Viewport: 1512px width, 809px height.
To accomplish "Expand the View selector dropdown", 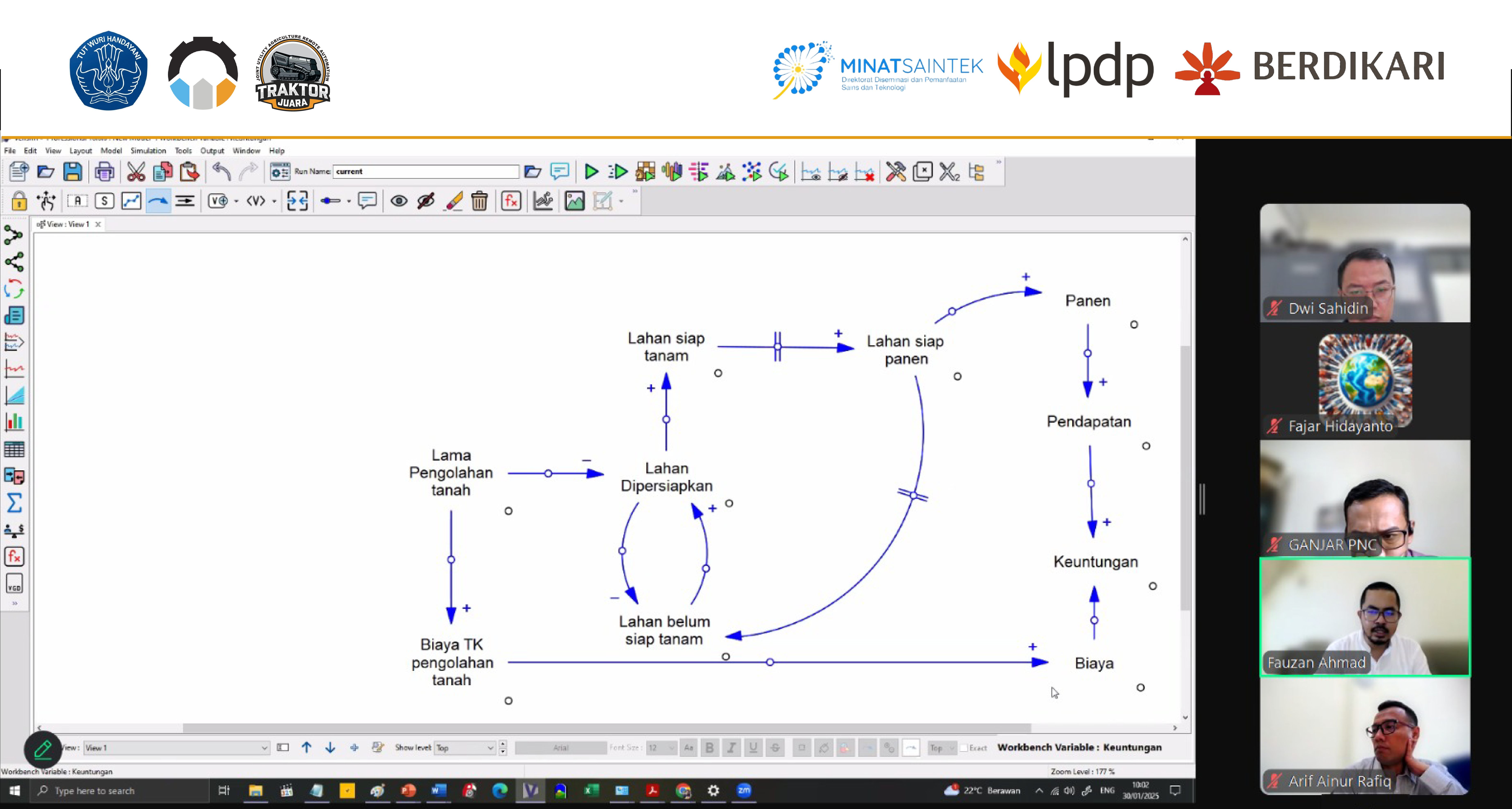I will [264, 748].
